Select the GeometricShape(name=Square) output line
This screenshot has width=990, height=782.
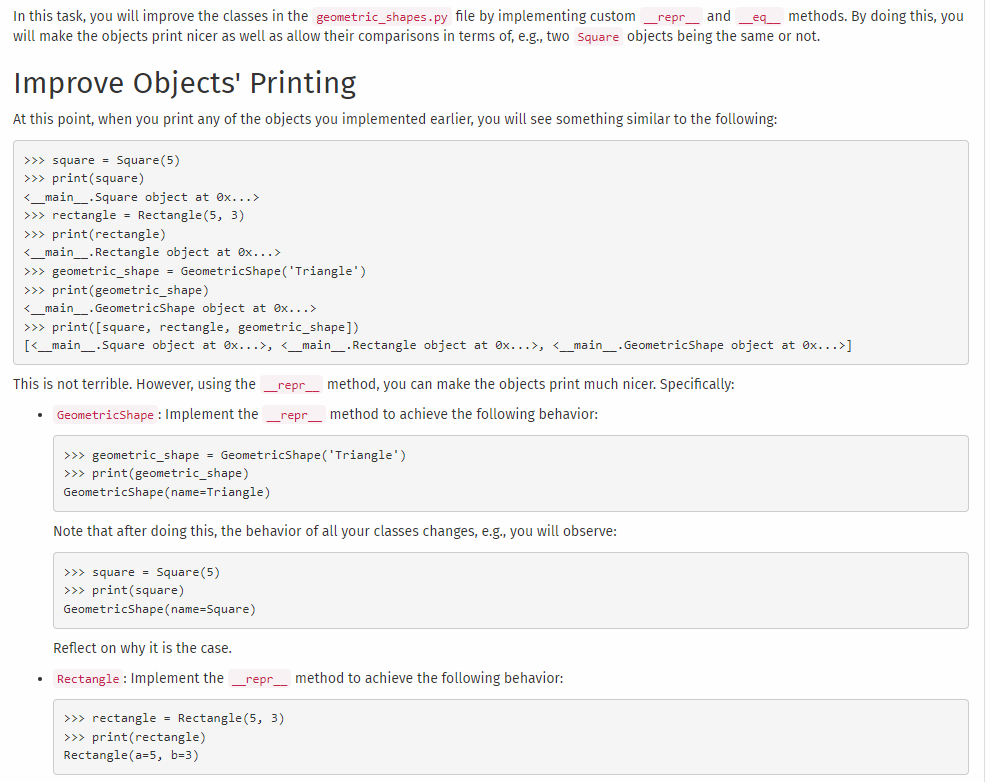point(157,608)
